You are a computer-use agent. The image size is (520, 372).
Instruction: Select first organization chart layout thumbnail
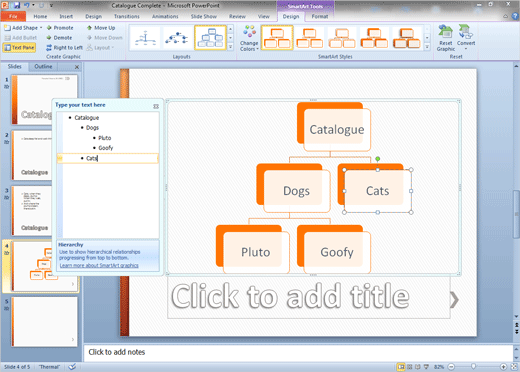point(145,38)
